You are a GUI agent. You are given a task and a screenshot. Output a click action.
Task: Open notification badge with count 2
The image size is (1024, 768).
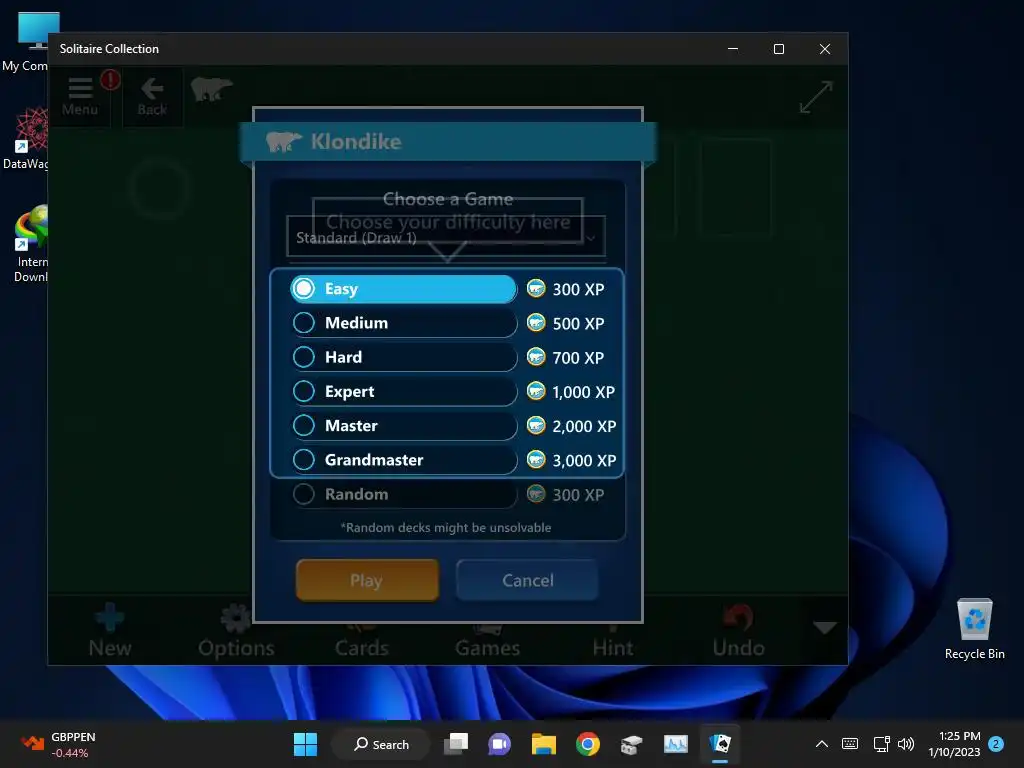[996, 744]
